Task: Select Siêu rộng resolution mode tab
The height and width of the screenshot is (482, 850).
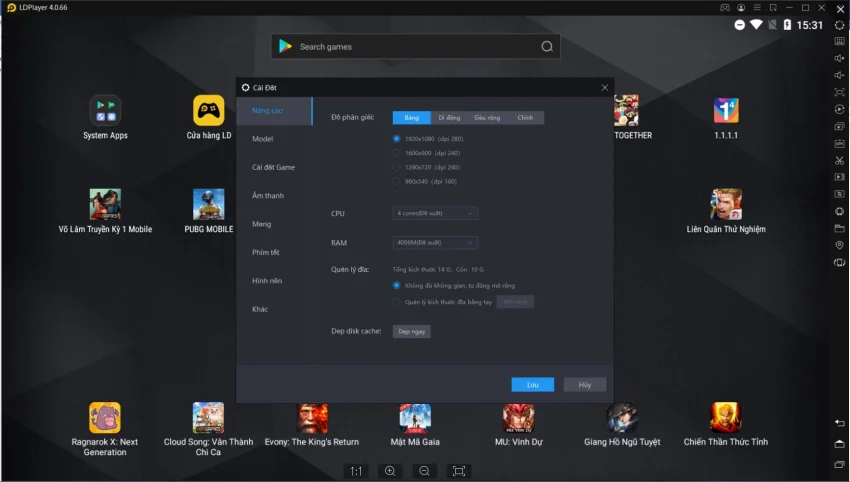Action: [487, 118]
